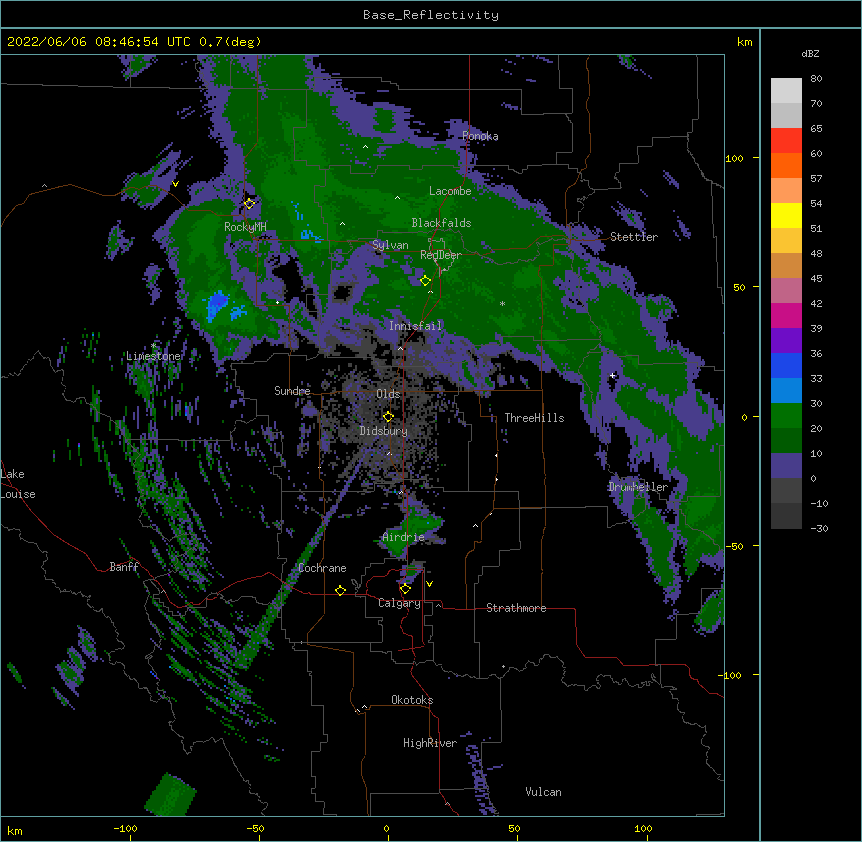Click the yellow diamond marker above RockyMH

(x=249, y=204)
